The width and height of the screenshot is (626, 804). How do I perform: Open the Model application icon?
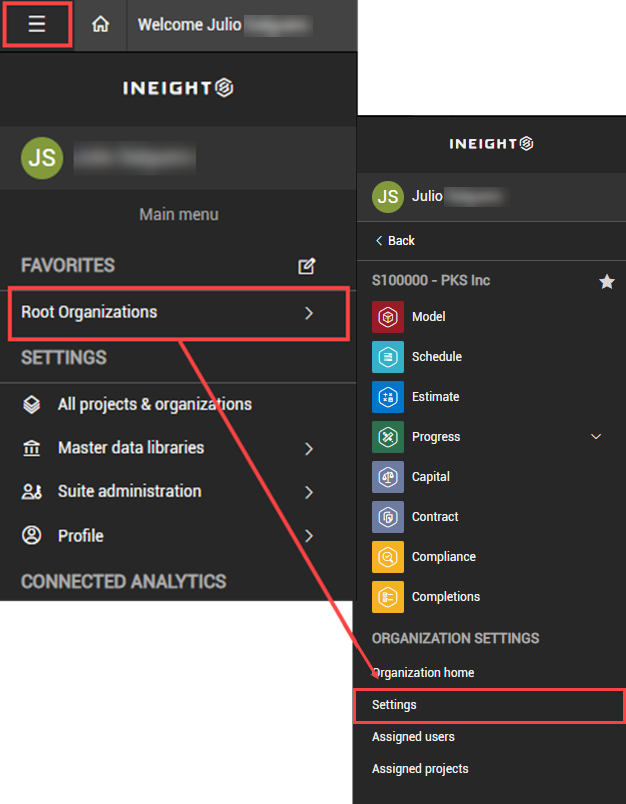click(x=387, y=317)
